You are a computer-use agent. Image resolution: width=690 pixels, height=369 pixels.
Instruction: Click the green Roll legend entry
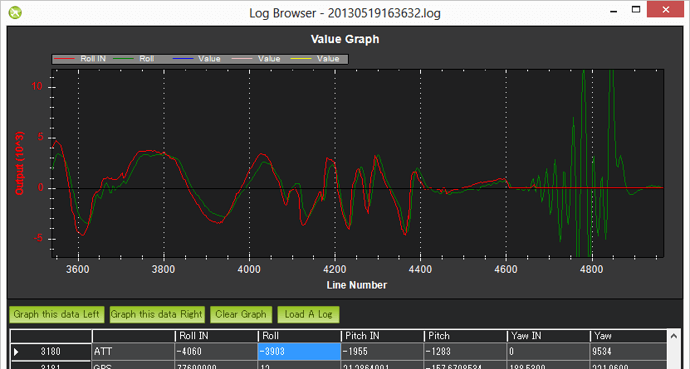pyautogui.click(x=134, y=59)
